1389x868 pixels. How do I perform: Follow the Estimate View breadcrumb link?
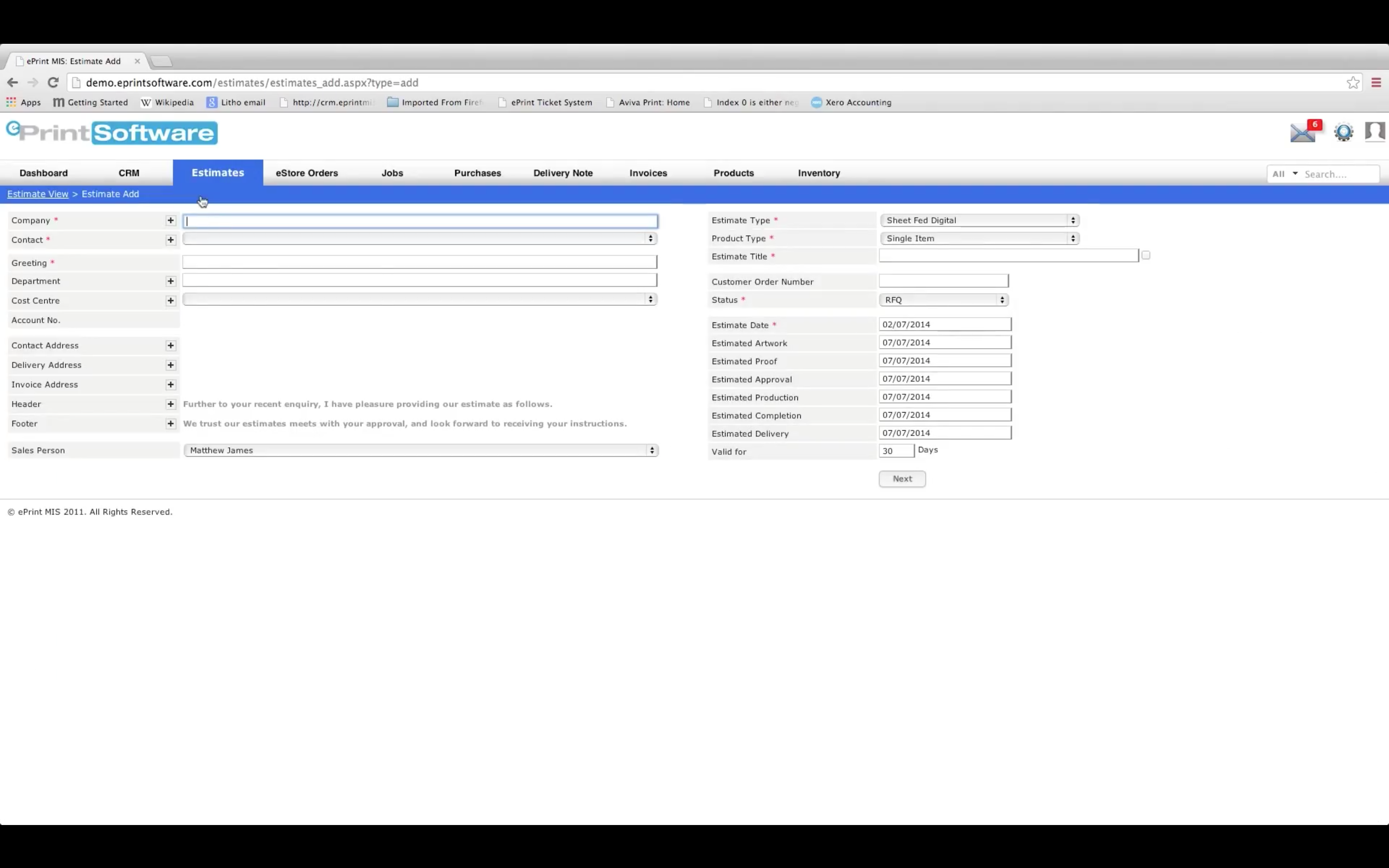click(37, 194)
